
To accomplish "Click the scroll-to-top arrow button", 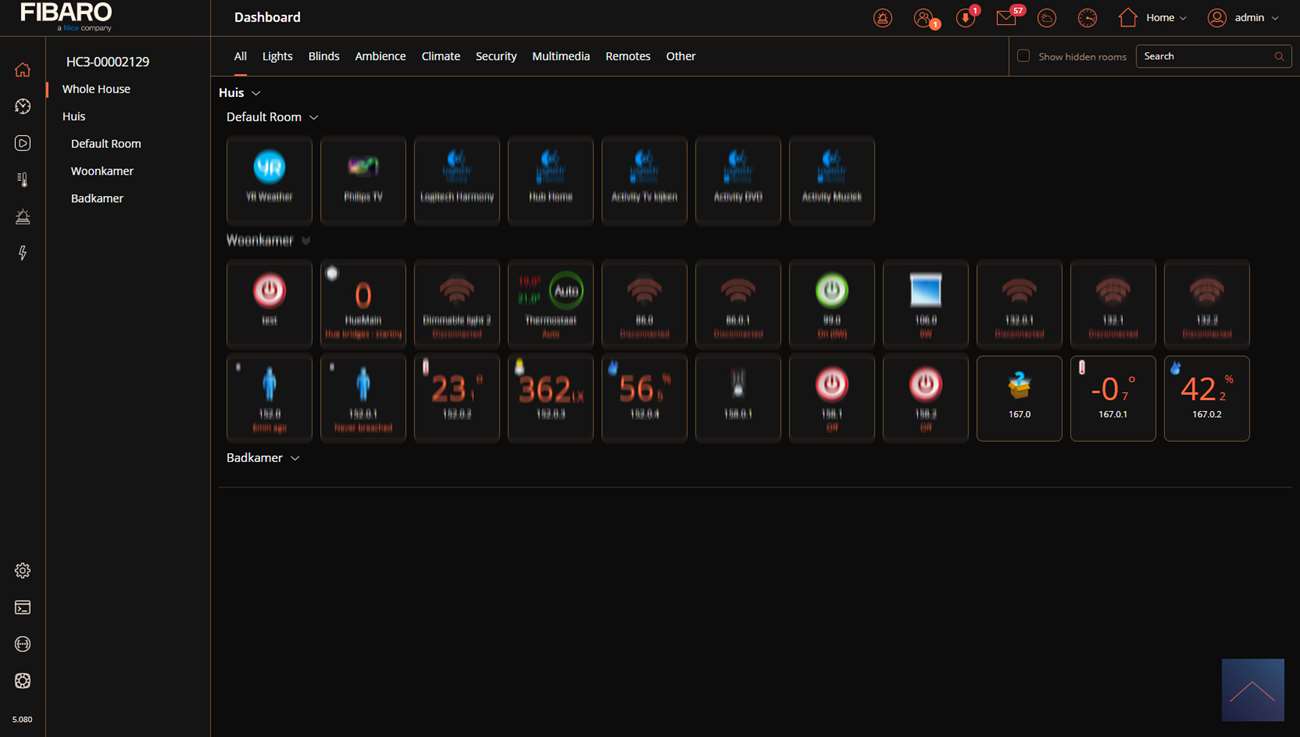I will pos(1252,690).
